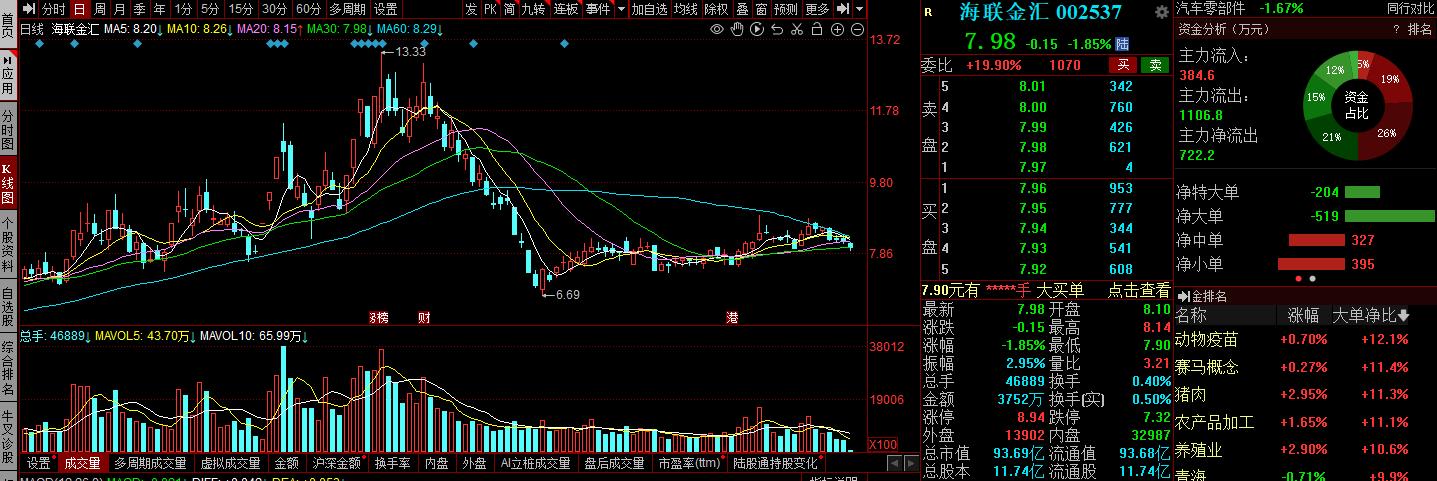Zoom out chart with minus icon
The height and width of the screenshot is (481, 1437).
(x=857, y=29)
